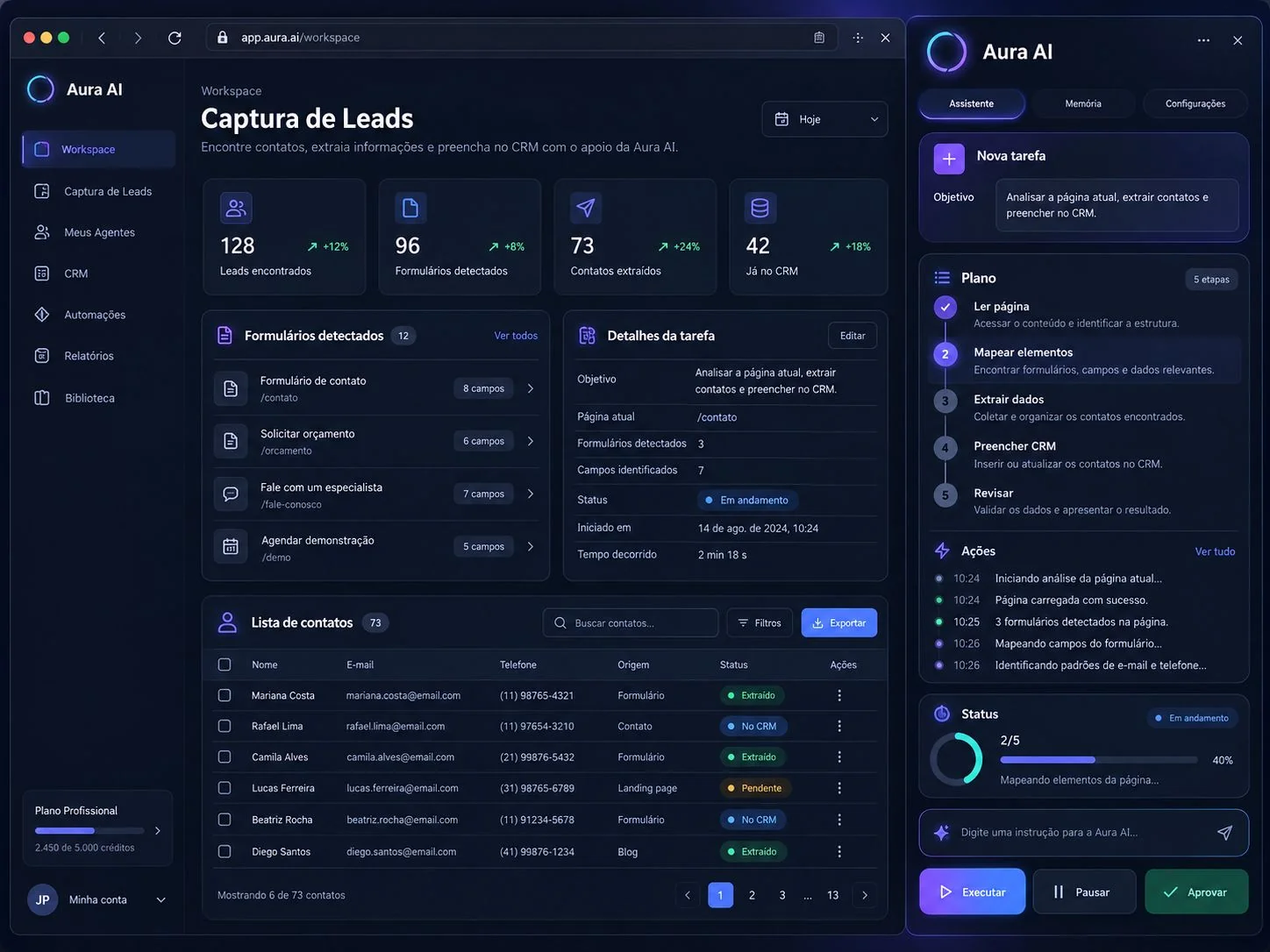Check the box for Mariana Costa
Screen dimensions: 1270x952
click(225, 695)
